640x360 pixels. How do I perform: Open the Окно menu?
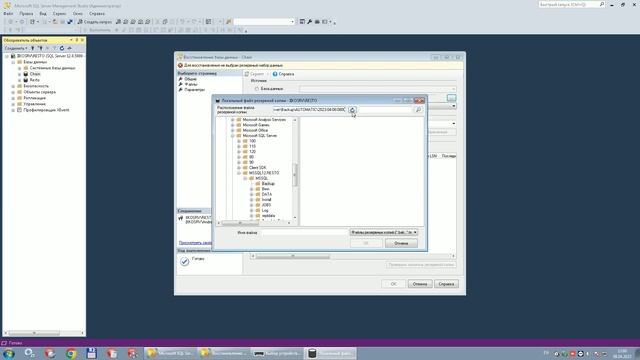pos(78,13)
